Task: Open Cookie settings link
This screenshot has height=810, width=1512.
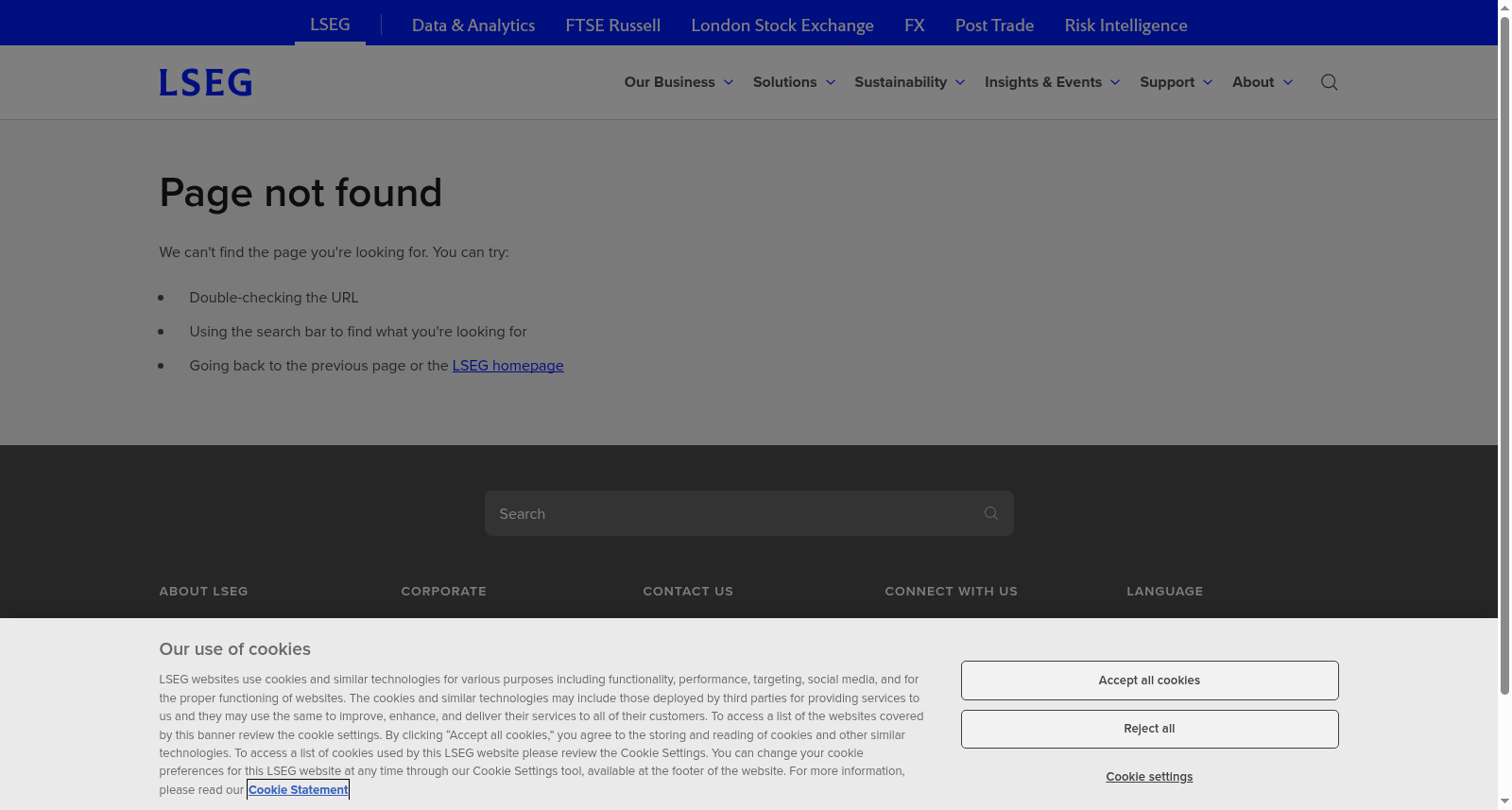Action: pos(1149,777)
